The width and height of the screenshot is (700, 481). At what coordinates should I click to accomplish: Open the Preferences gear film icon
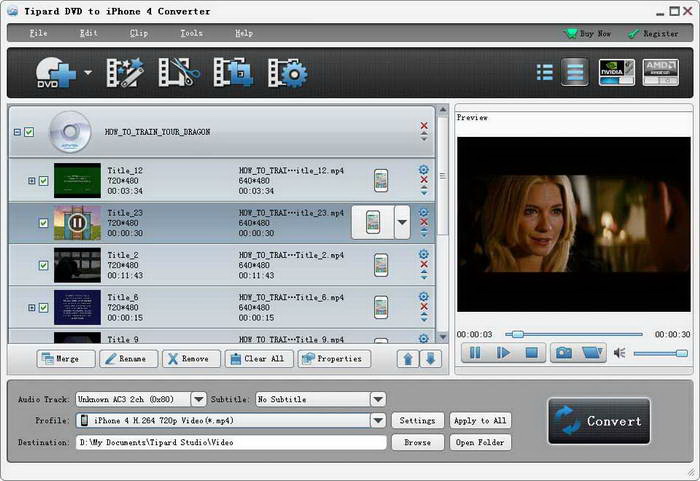click(x=287, y=73)
